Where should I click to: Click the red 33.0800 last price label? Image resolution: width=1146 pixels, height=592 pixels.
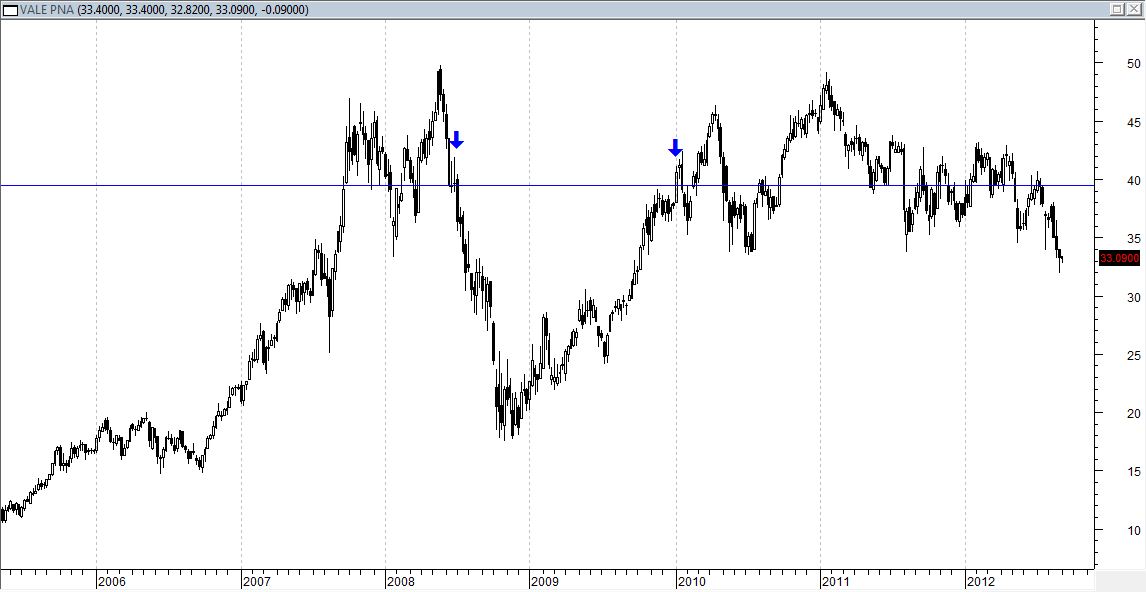pyautogui.click(x=1118, y=258)
